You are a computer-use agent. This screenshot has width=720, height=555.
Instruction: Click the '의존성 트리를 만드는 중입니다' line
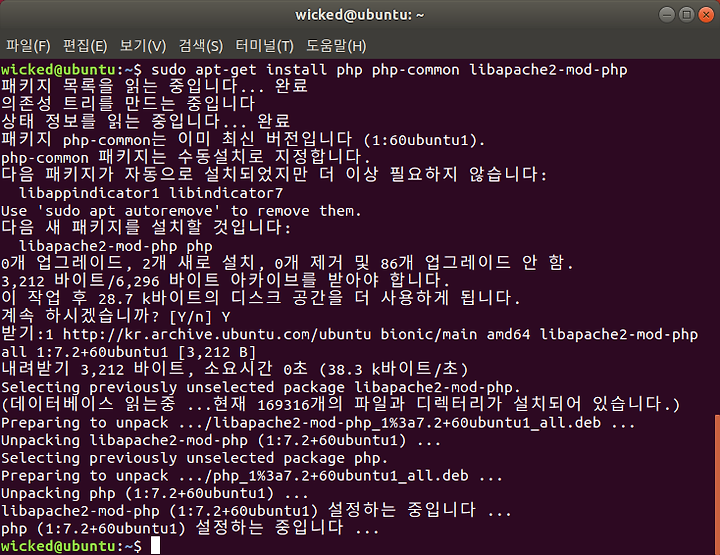tap(128, 104)
